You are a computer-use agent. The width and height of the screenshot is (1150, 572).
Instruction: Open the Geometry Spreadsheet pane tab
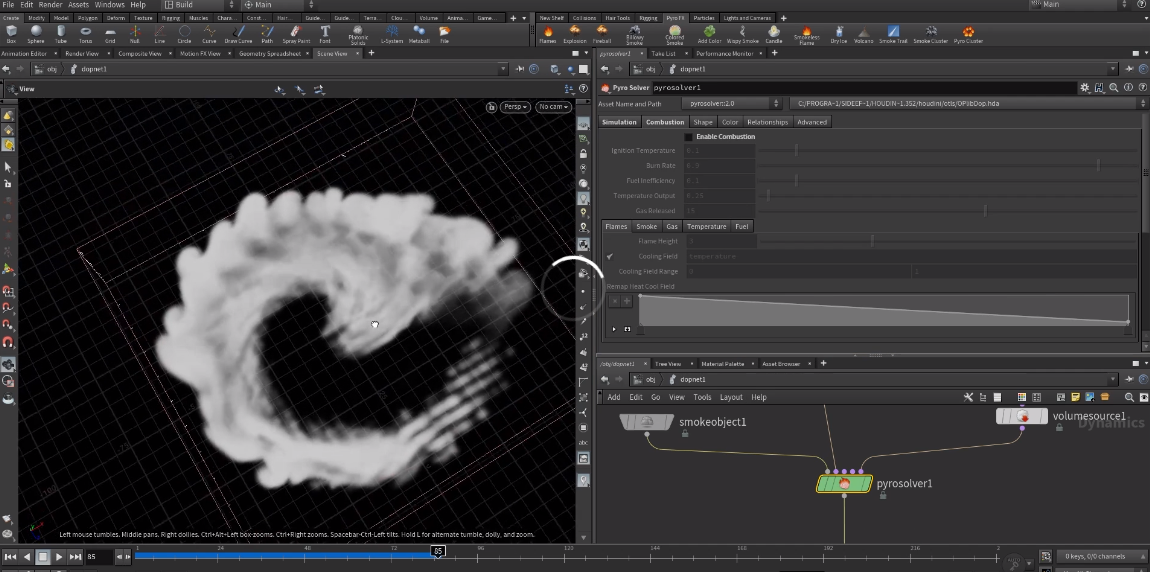(269, 53)
